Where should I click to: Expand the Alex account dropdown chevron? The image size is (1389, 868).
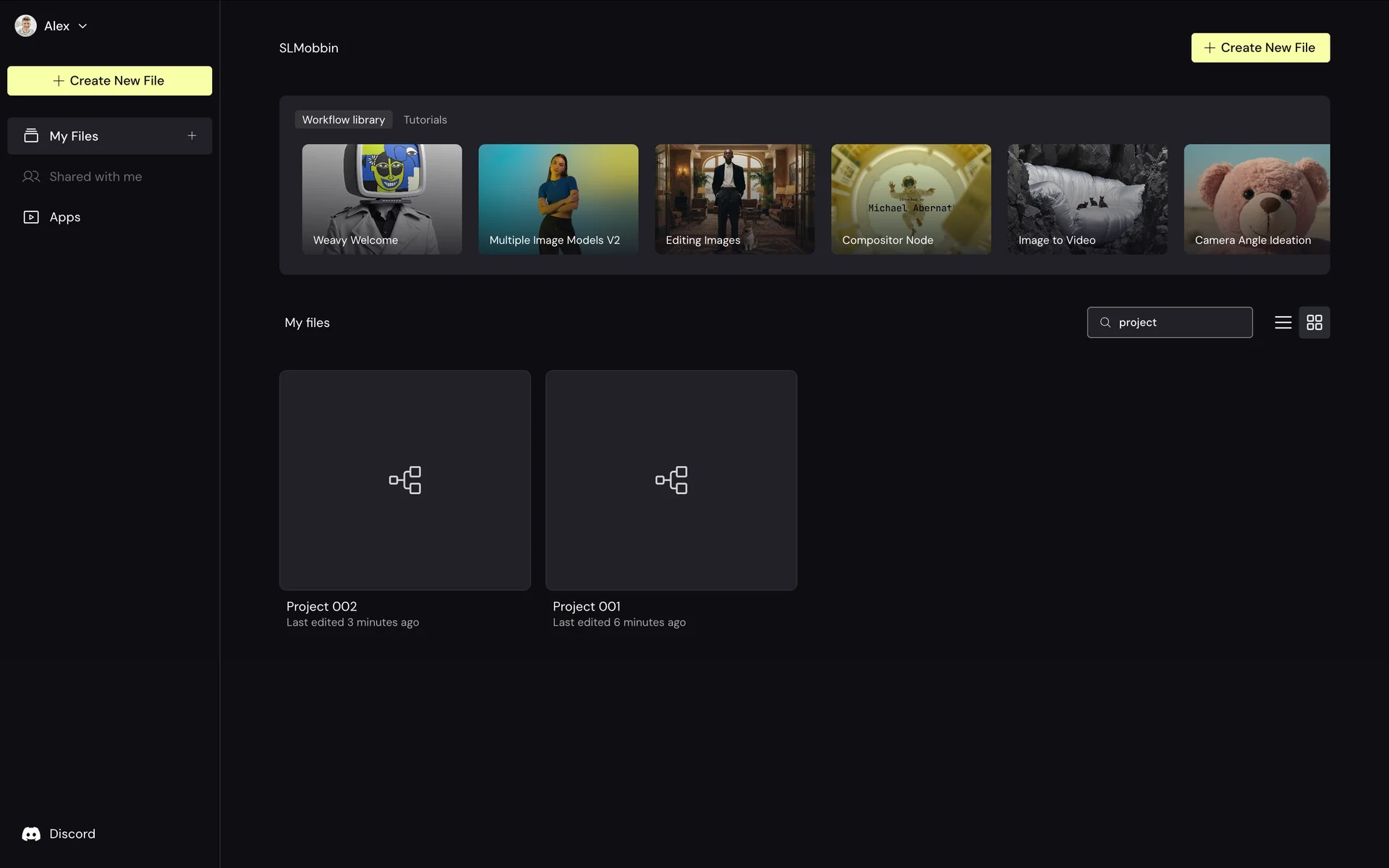[82, 26]
